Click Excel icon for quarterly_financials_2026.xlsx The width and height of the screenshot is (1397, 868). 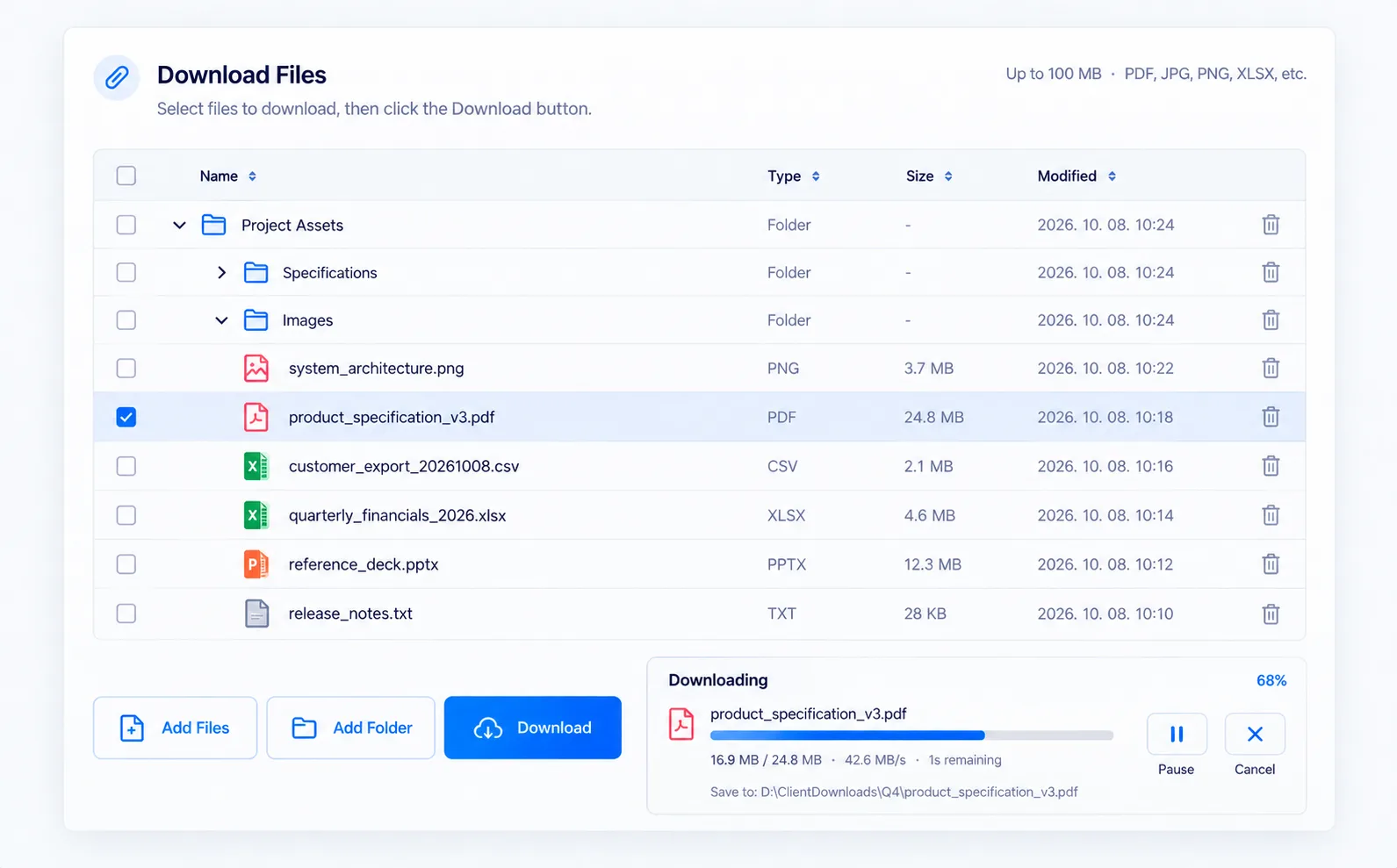[256, 515]
